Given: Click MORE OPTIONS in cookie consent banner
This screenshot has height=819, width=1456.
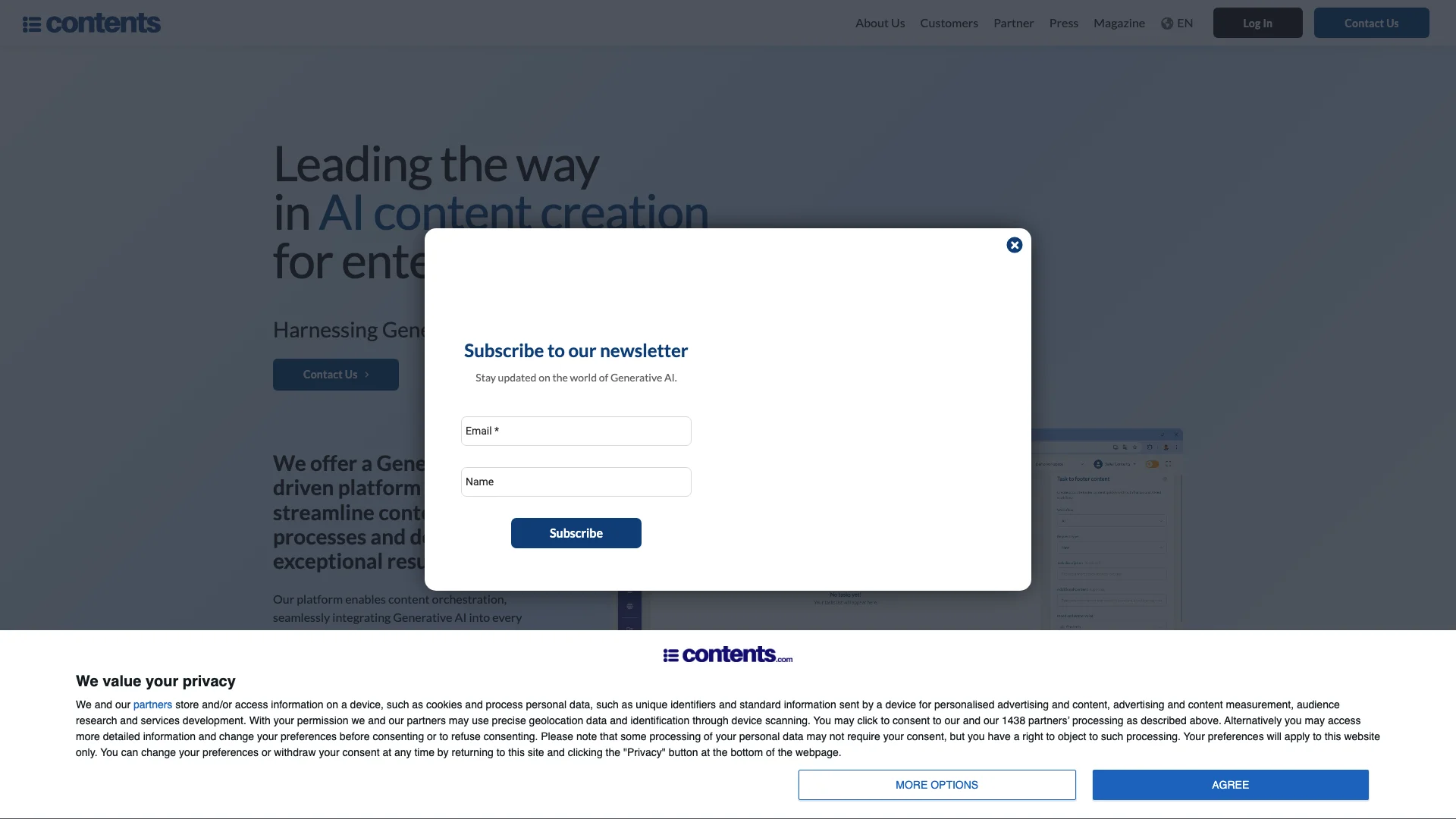Looking at the screenshot, I should click(936, 785).
